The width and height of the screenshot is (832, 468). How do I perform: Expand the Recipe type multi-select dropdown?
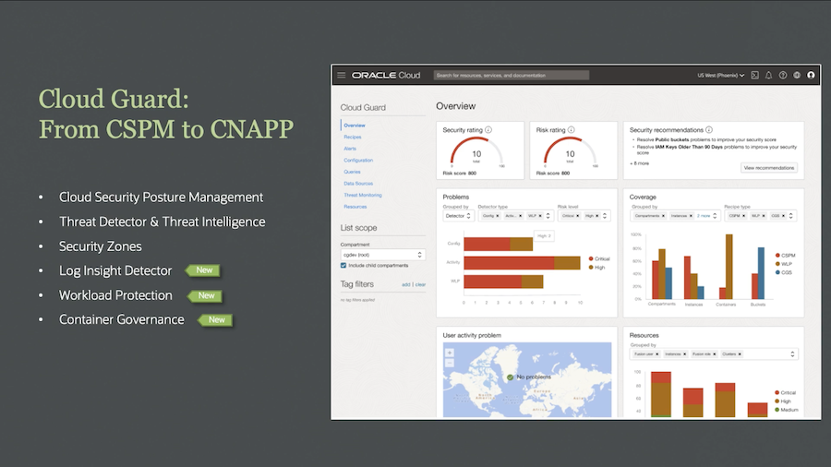[x=791, y=216]
